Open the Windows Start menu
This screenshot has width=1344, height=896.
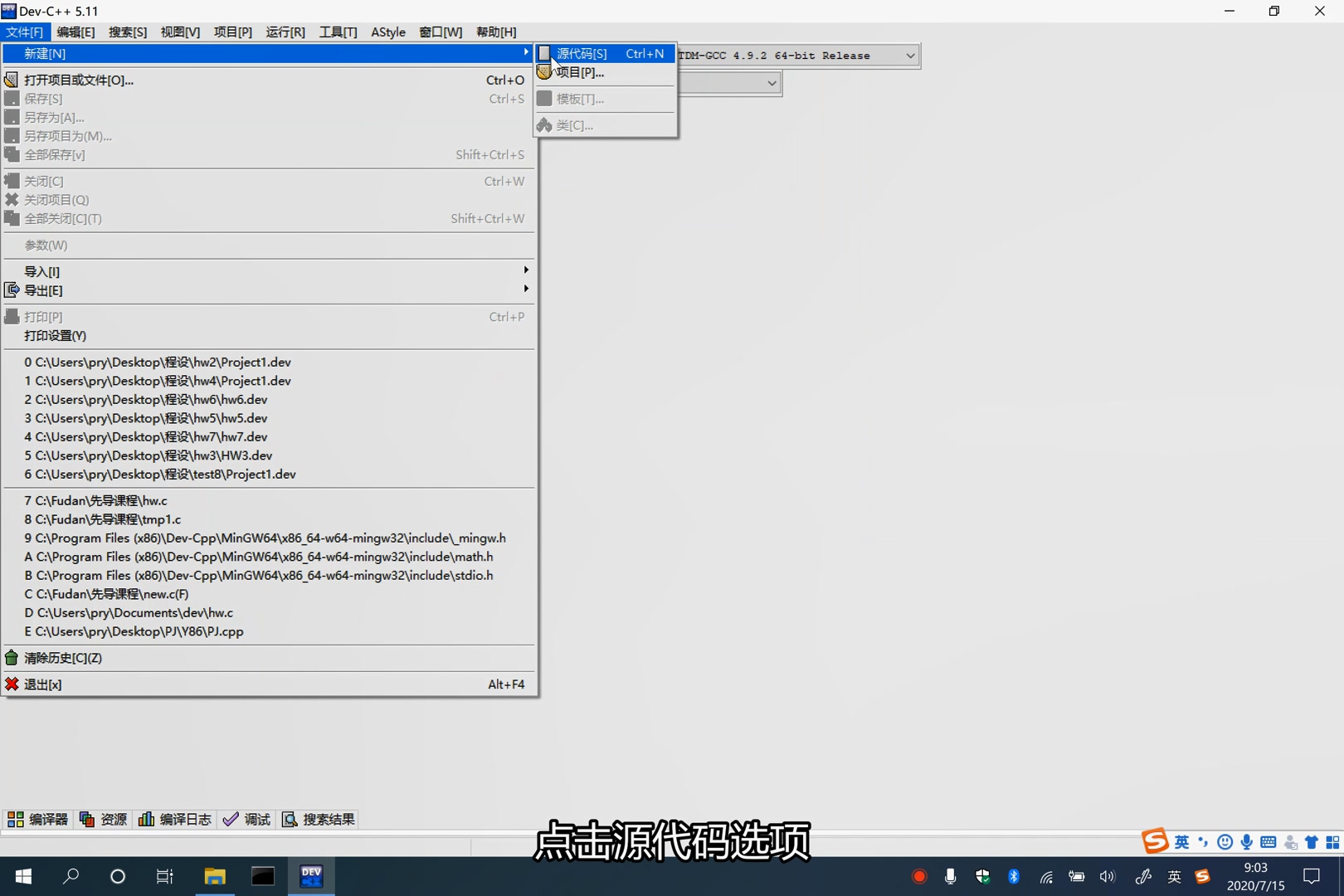click(x=23, y=876)
